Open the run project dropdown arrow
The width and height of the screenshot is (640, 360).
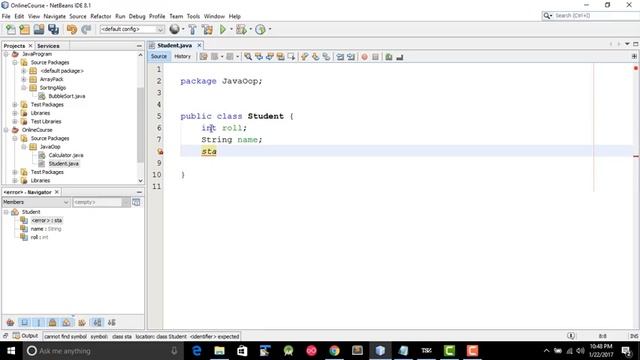231,29
